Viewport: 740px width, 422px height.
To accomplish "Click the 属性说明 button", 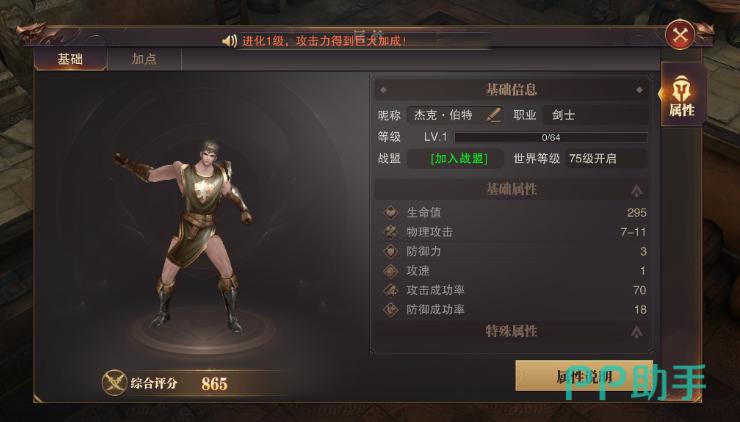I will (x=584, y=376).
